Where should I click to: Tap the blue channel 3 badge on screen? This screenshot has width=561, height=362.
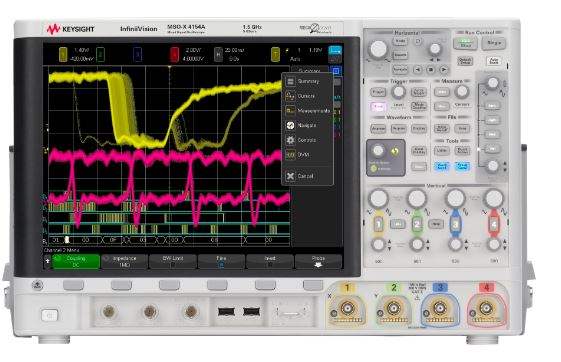tap(137, 54)
